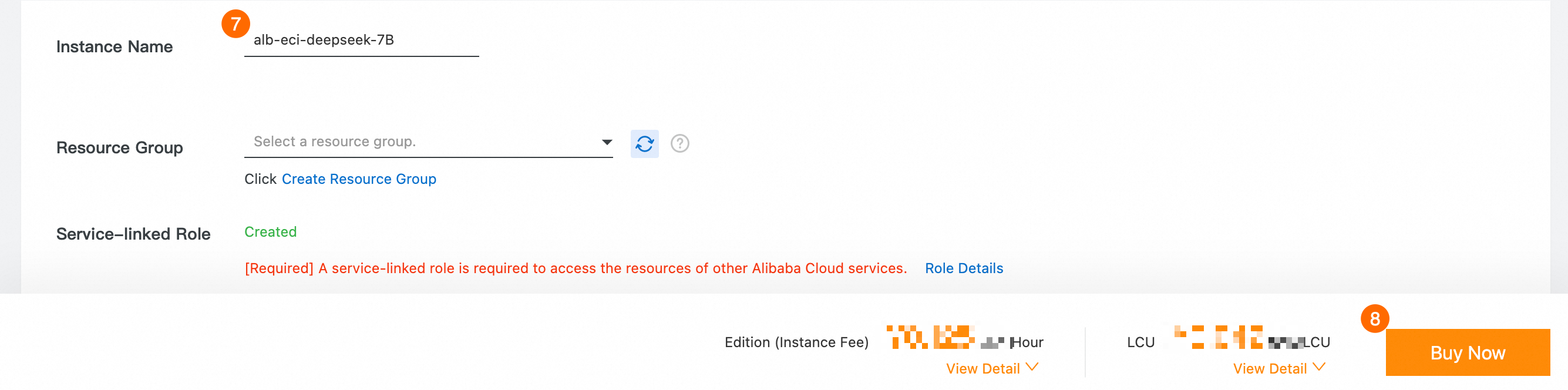The width and height of the screenshot is (1568, 390).
Task: Click the green Created status text
Action: tap(270, 232)
